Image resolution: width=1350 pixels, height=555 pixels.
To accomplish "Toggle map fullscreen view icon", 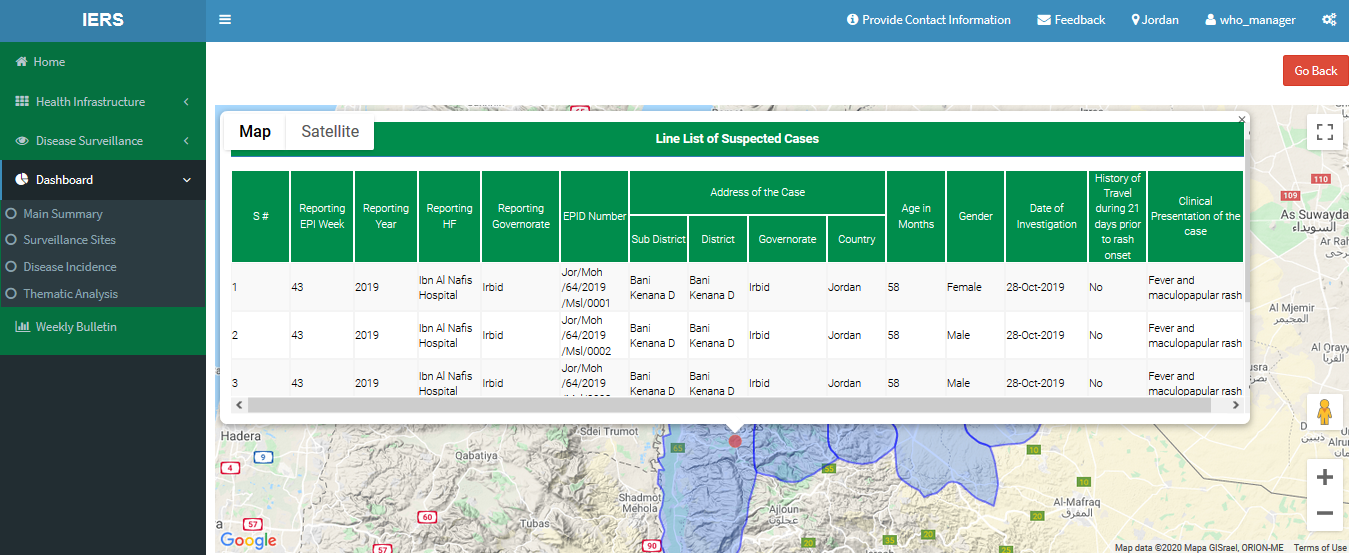I will pyautogui.click(x=1325, y=133).
